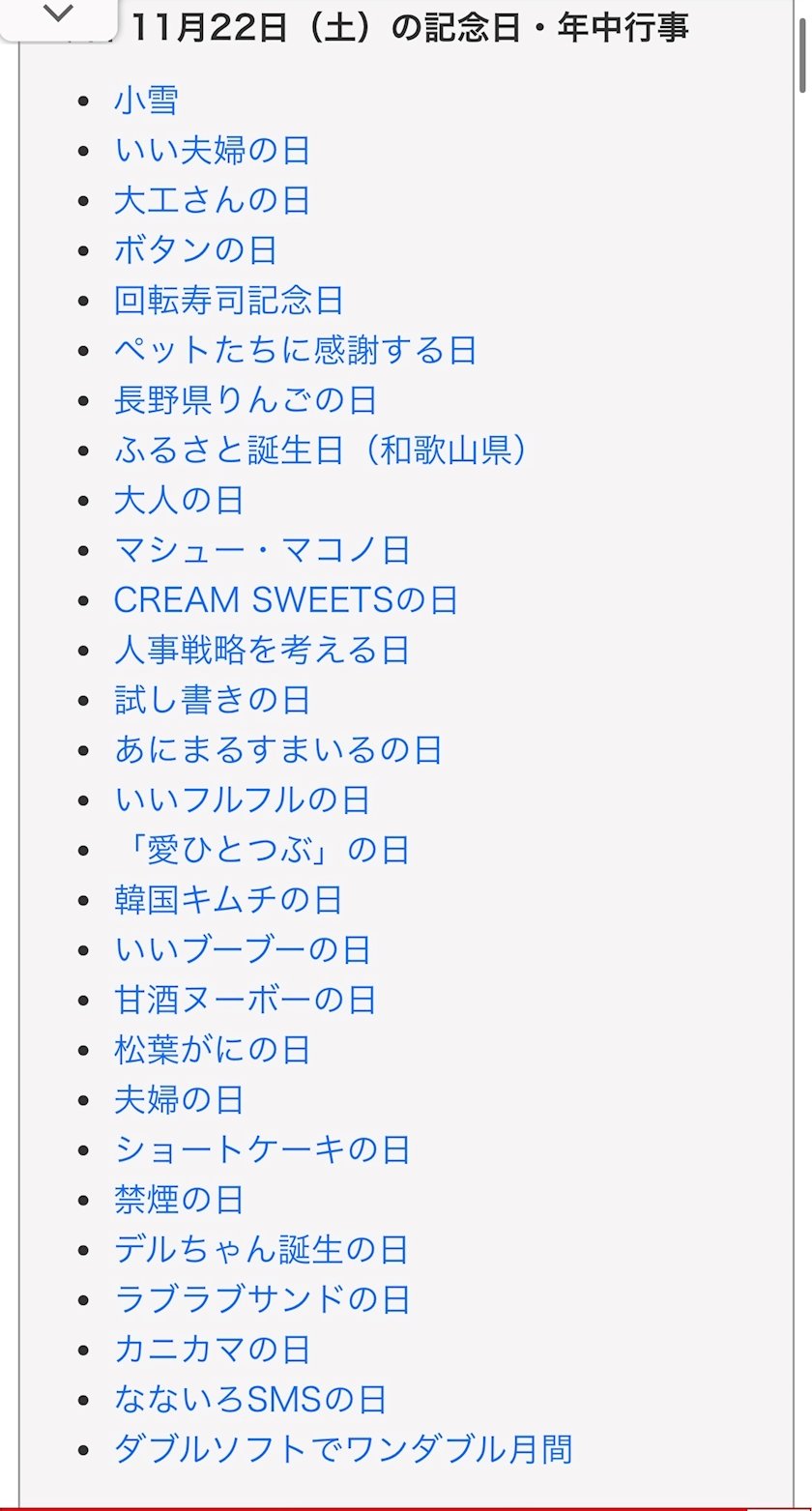The width and height of the screenshot is (812, 1511).
Task: Open ダブルソフトでワンダブル月間 link
Action: point(343,1449)
